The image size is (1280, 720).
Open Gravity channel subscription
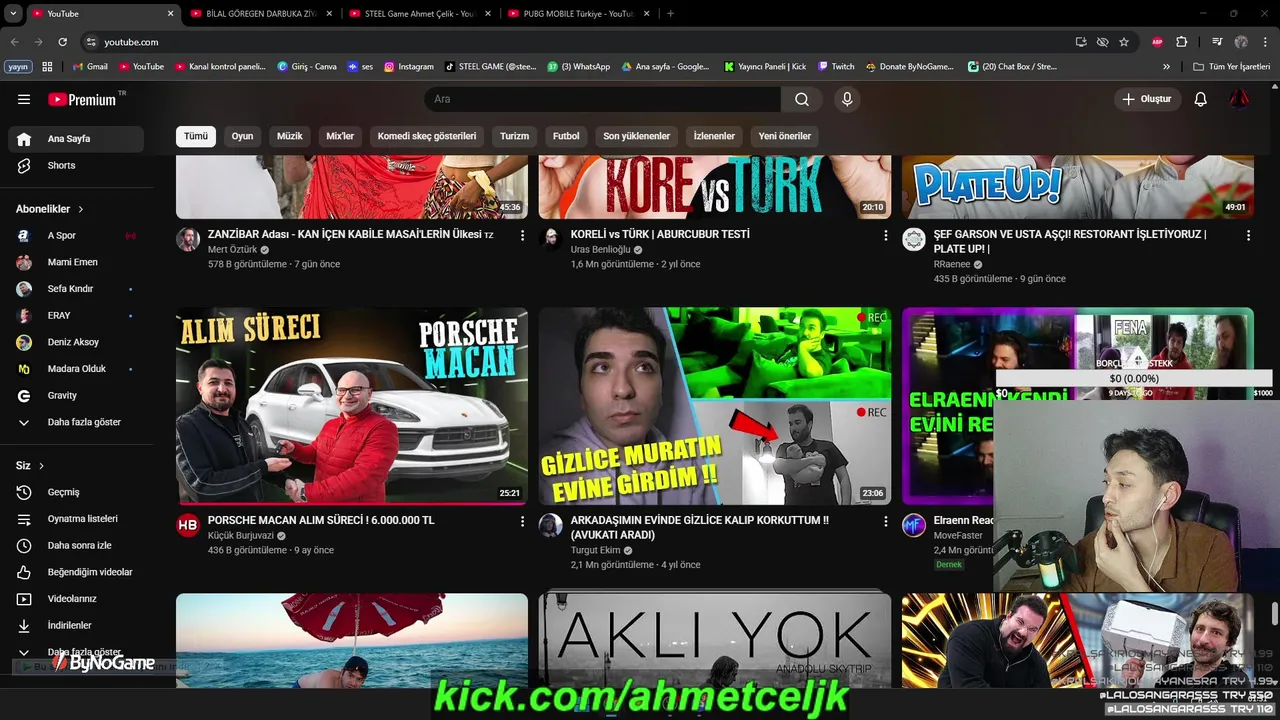[77, 395]
